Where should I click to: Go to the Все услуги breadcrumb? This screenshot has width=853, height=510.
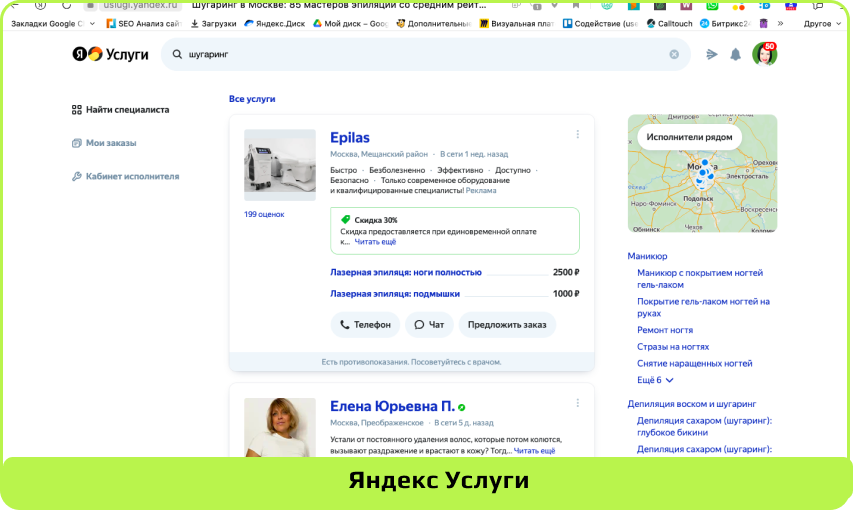click(x=252, y=99)
